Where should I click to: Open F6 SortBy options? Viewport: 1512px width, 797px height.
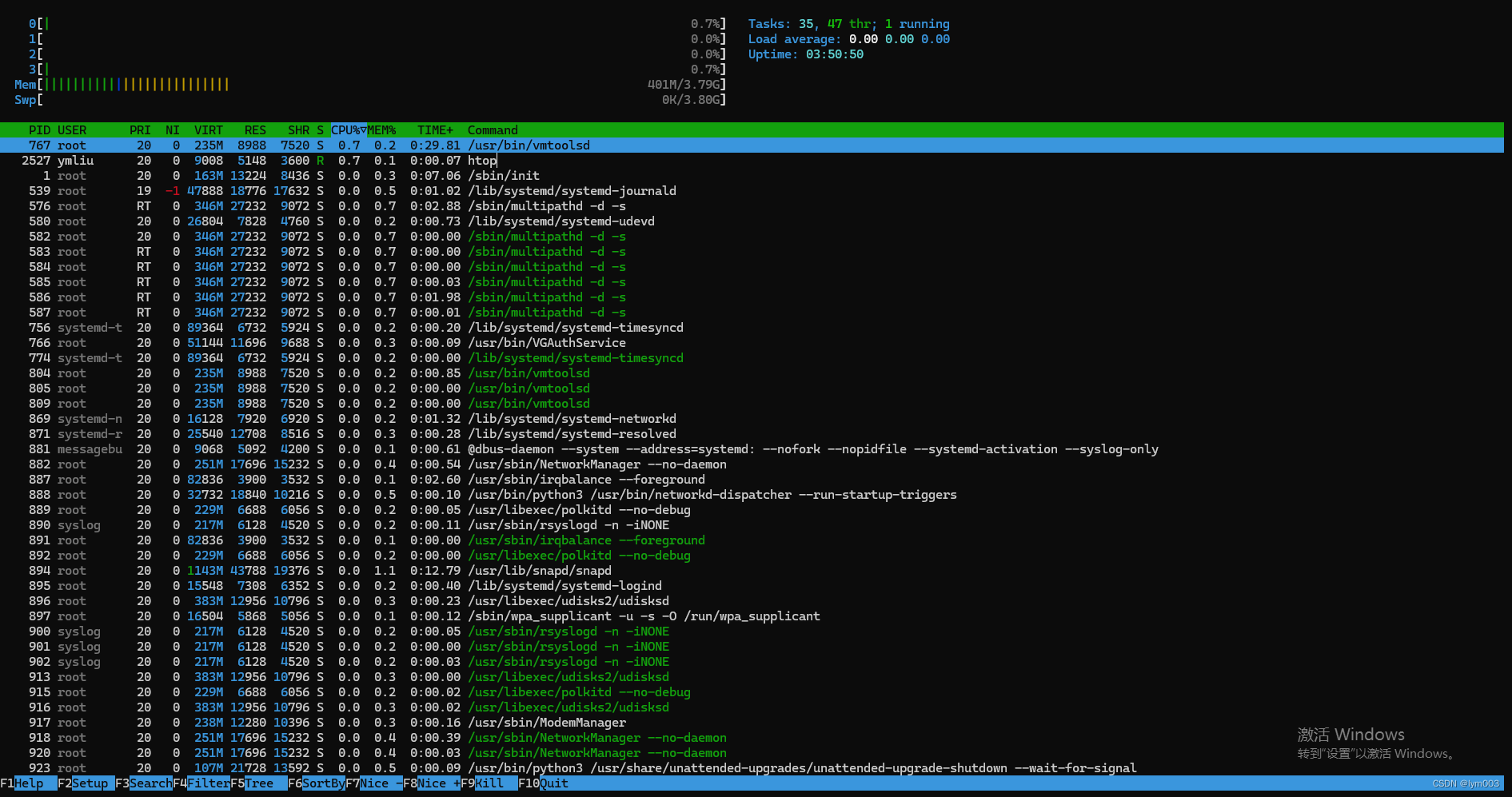coord(317,783)
